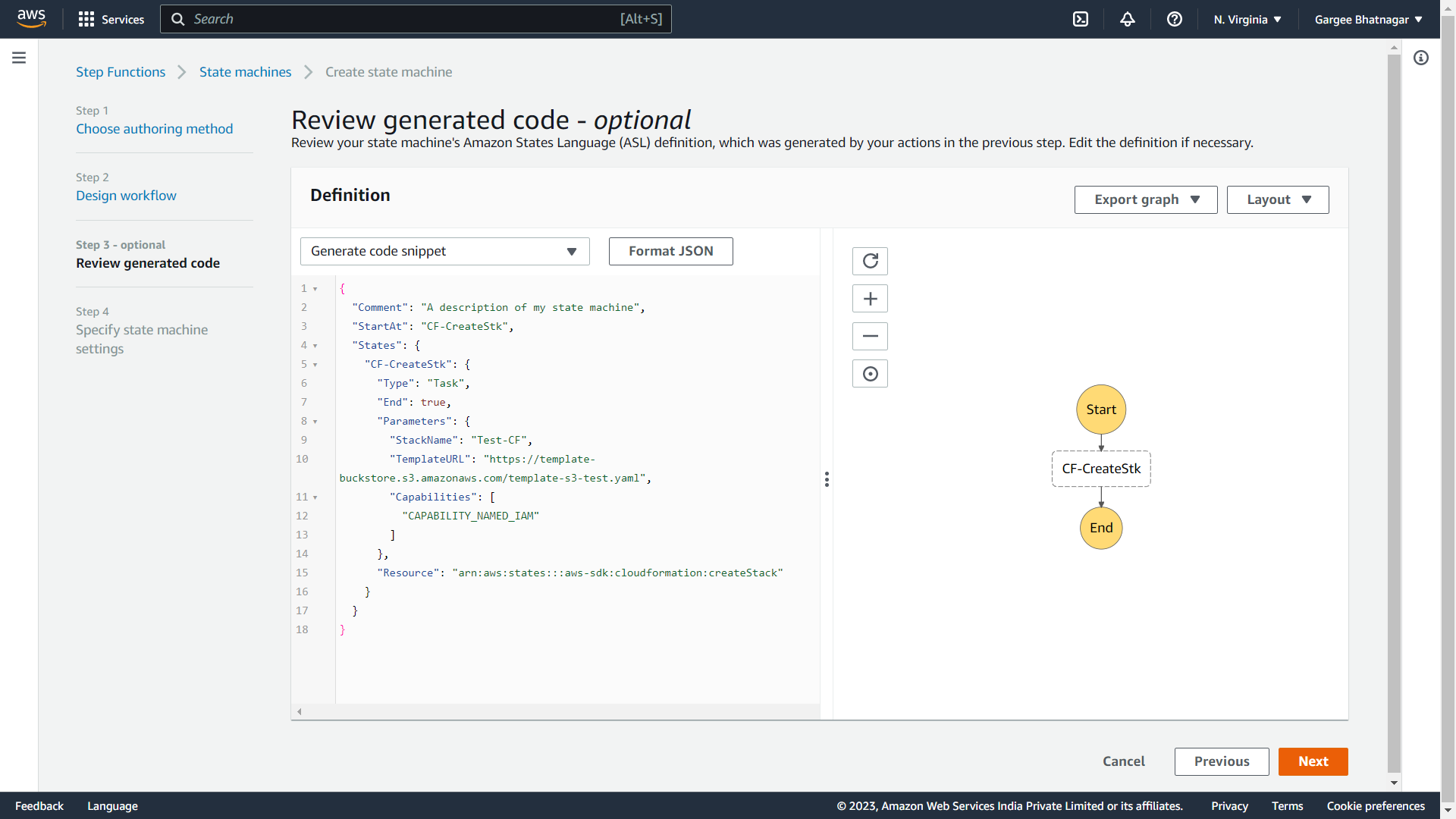Zoom in on the workflow graph
The width and height of the screenshot is (1456, 819).
tap(870, 299)
